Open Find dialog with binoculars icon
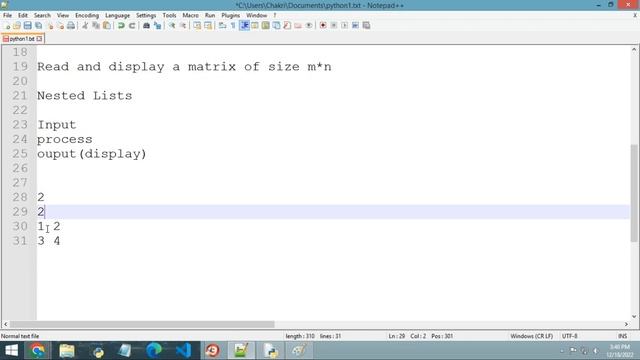Viewport: 640px width, 360px height. click(x=146, y=26)
